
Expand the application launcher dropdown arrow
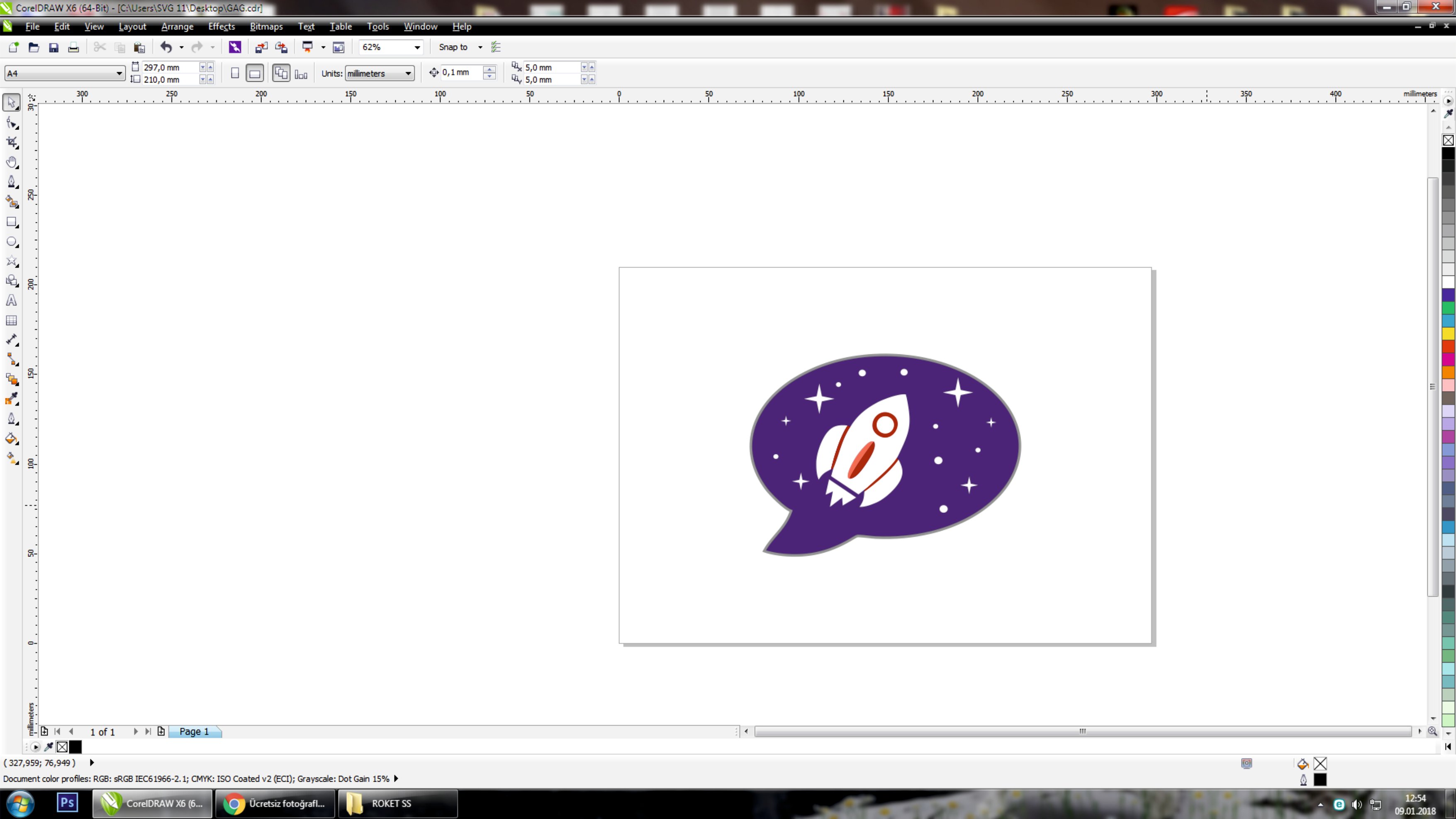point(323,47)
